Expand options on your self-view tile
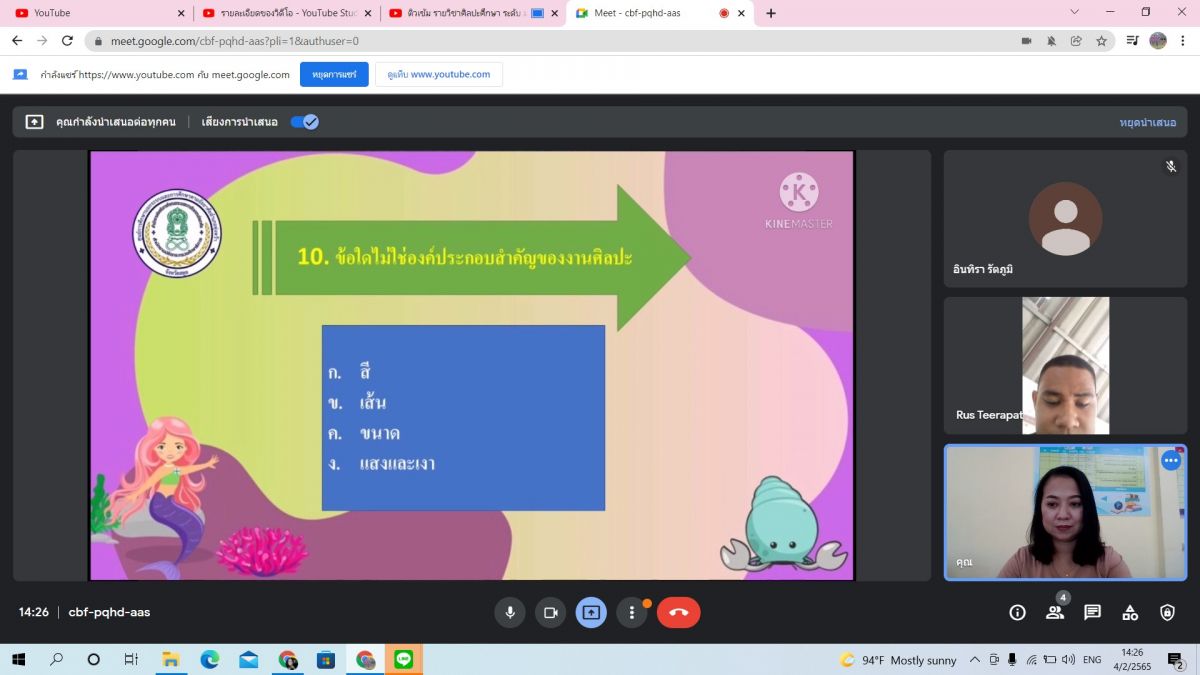 (x=1170, y=461)
